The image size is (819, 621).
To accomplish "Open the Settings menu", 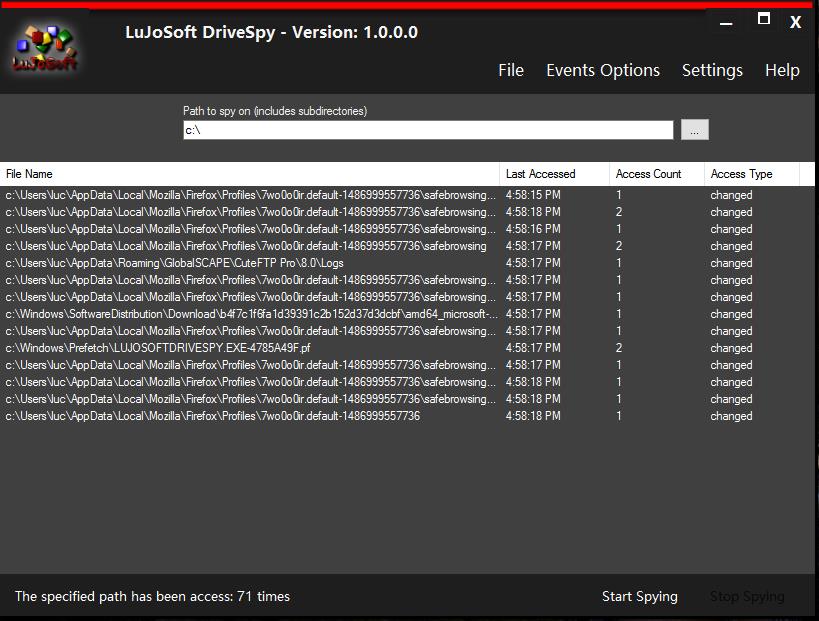I will (712, 70).
